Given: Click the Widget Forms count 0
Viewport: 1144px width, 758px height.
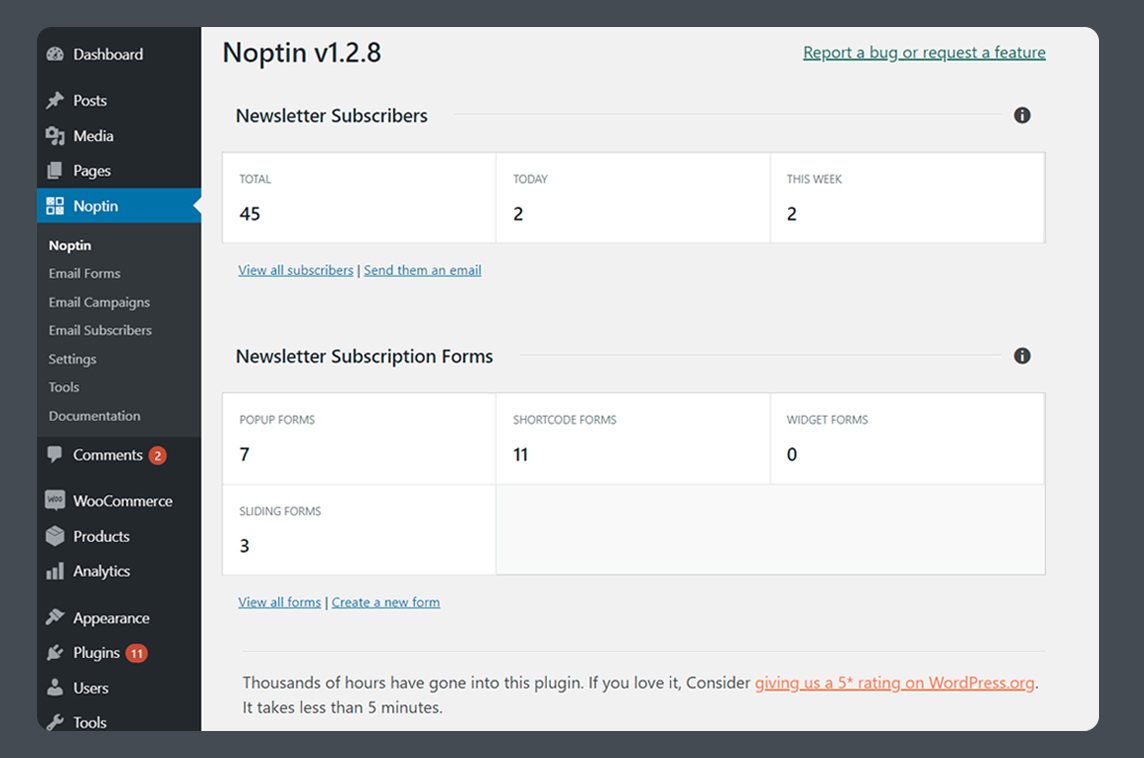Looking at the screenshot, I should (x=792, y=455).
